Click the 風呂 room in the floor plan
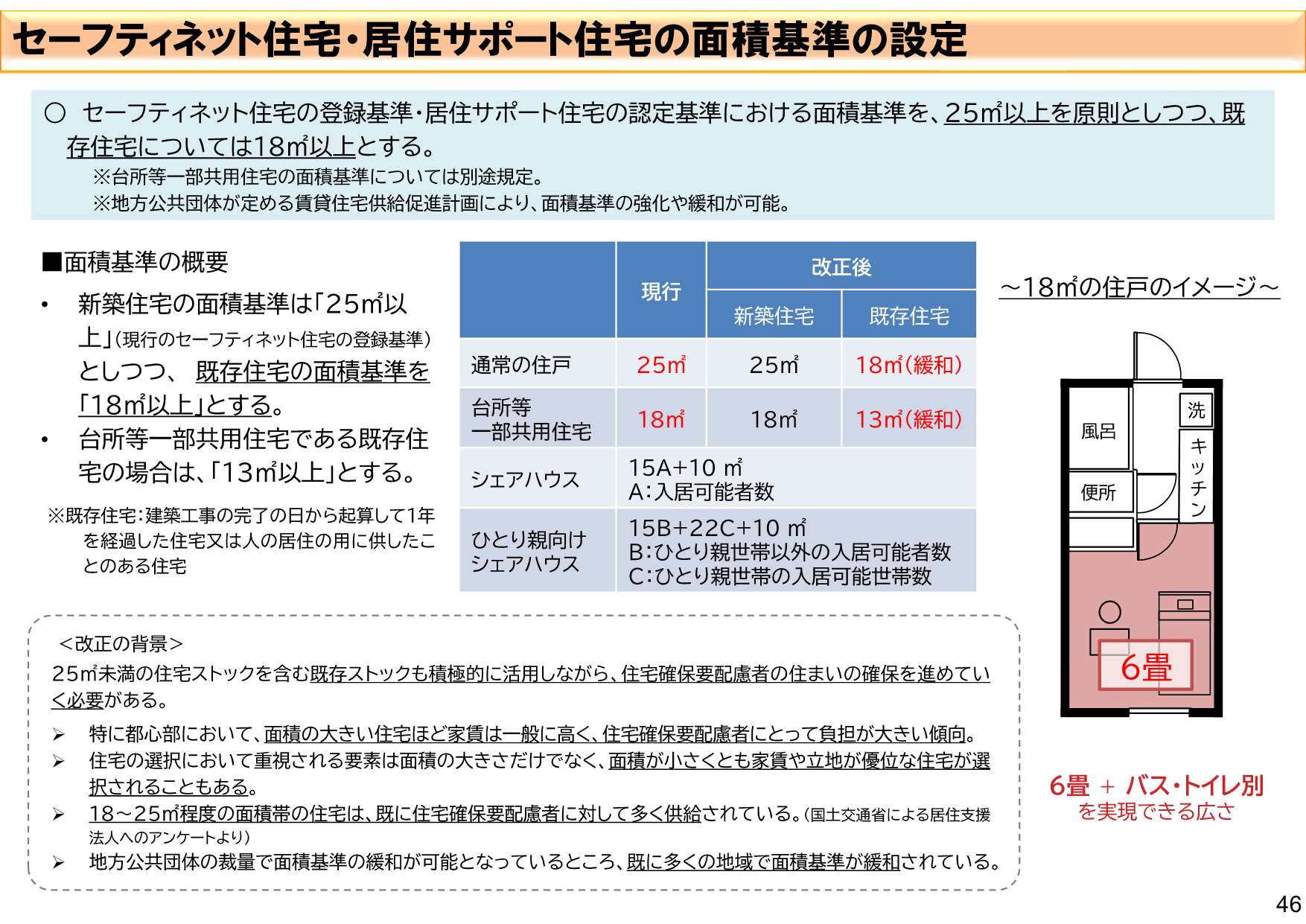 point(1098,430)
